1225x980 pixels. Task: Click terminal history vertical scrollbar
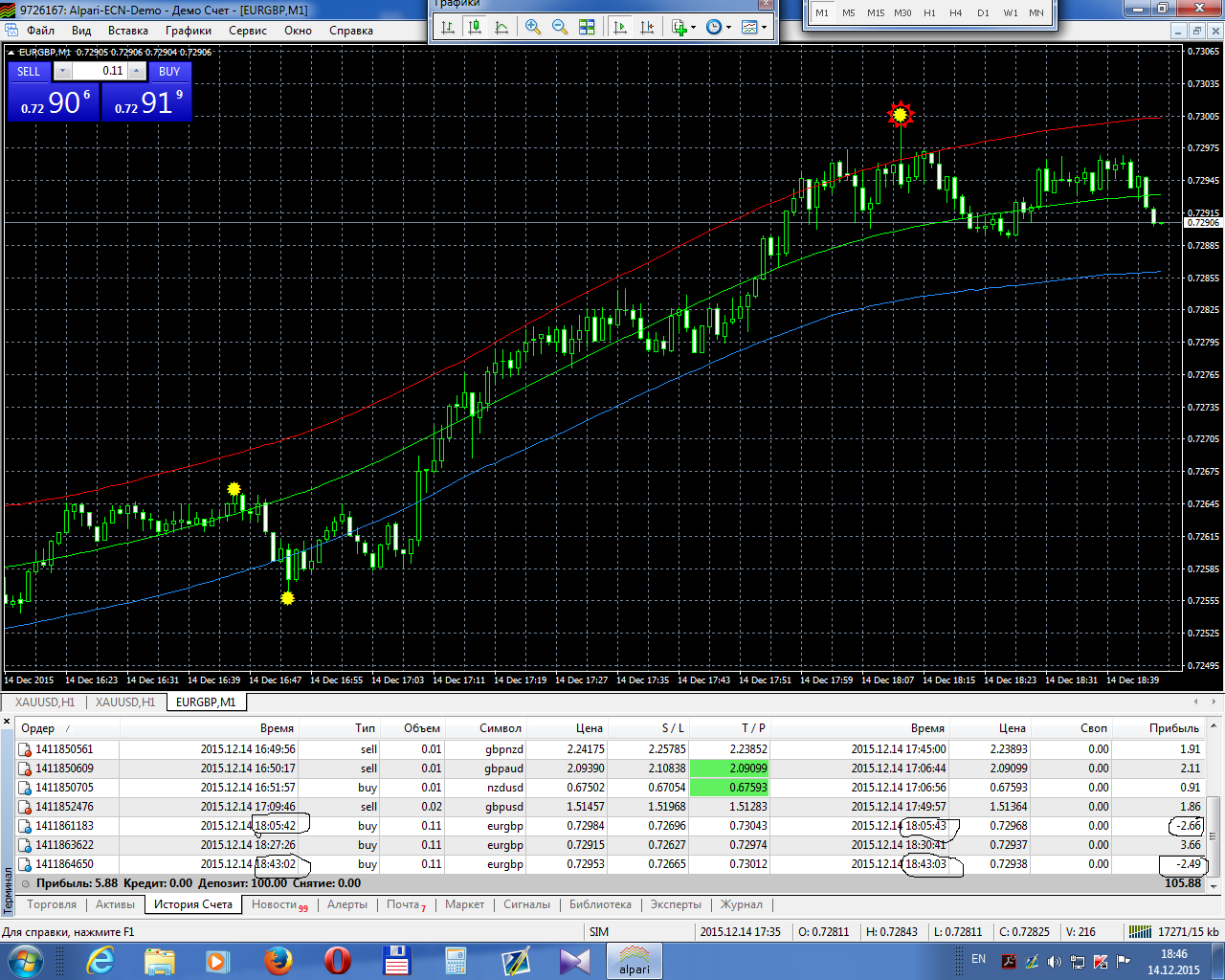(x=1214, y=808)
